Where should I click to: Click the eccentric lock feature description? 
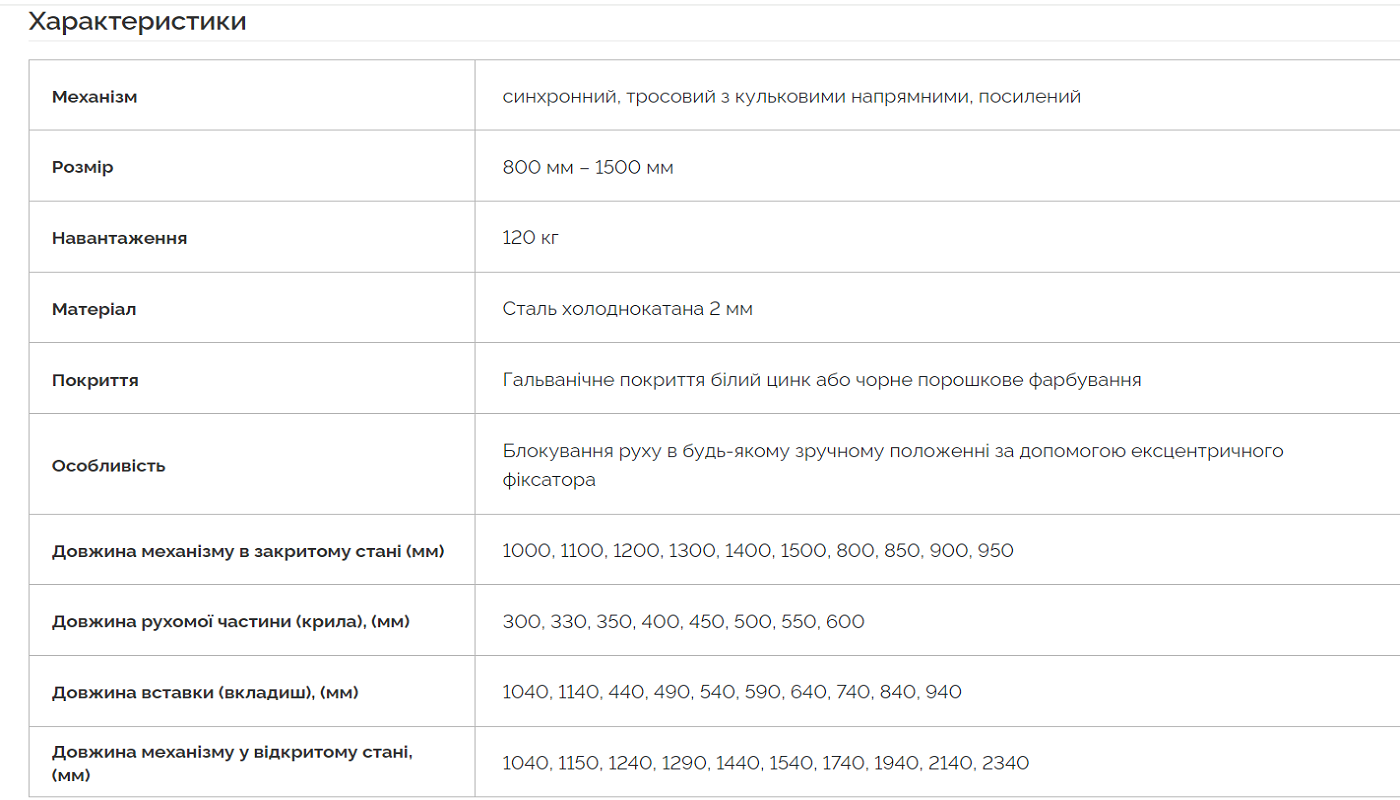click(893, 465)
